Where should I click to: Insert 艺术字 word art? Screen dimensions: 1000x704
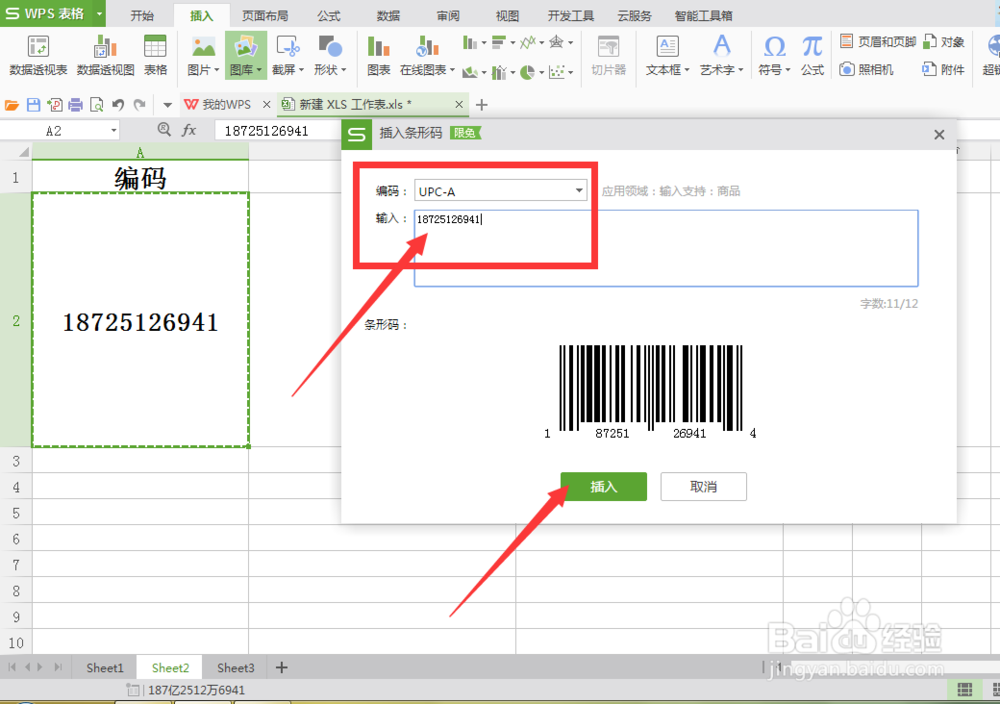pyautogui.click(x=721, y=56)
